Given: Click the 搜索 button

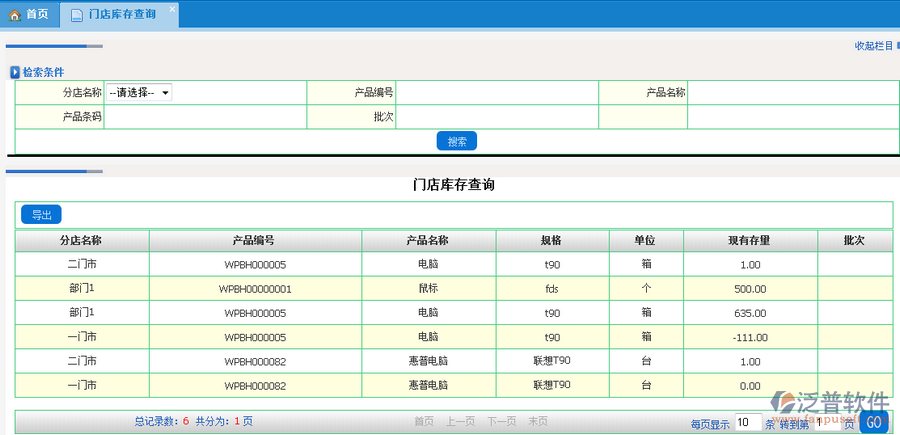Looking at the screenshot, I should [x=457, y=142].
